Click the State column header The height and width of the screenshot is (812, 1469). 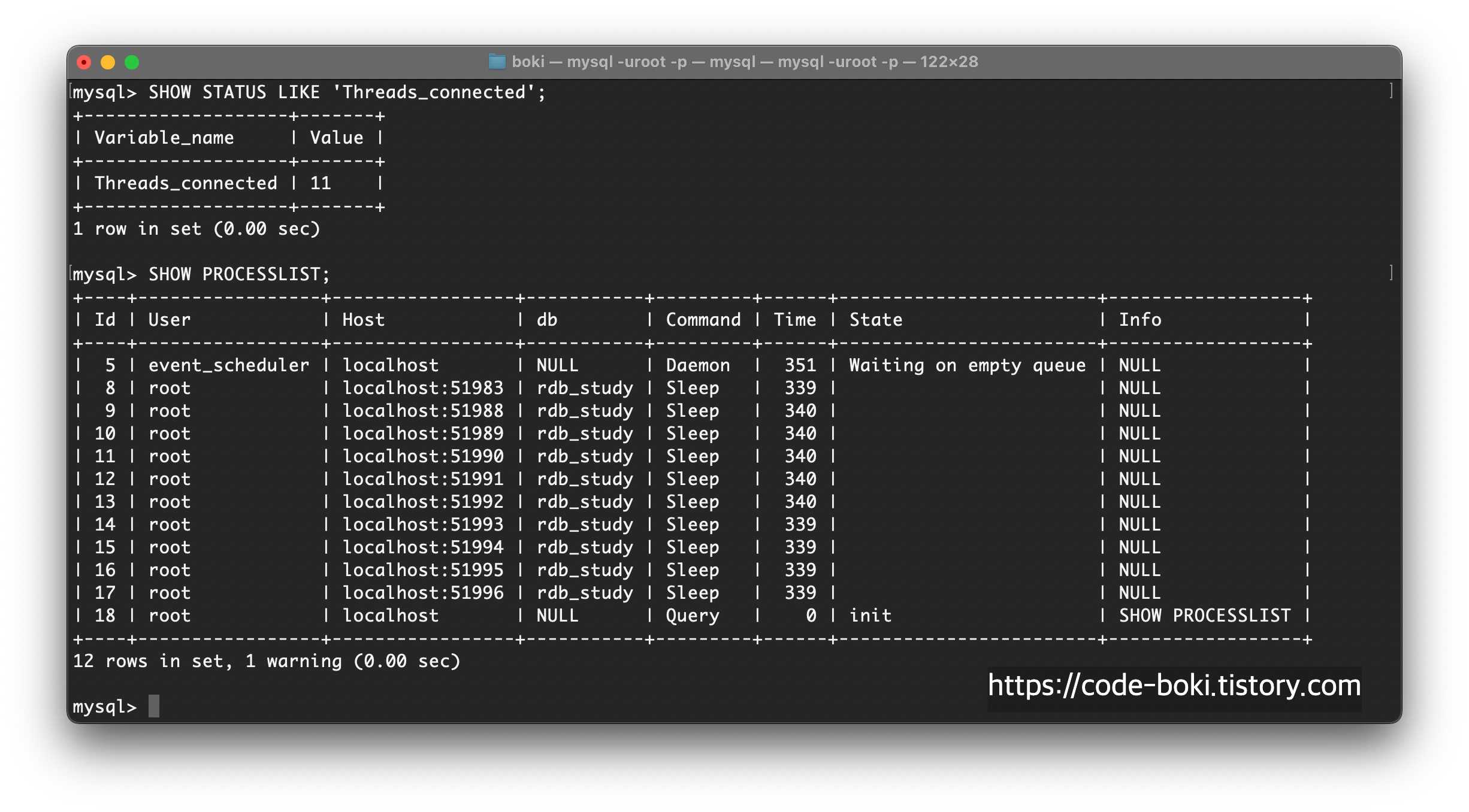[875, 320]
